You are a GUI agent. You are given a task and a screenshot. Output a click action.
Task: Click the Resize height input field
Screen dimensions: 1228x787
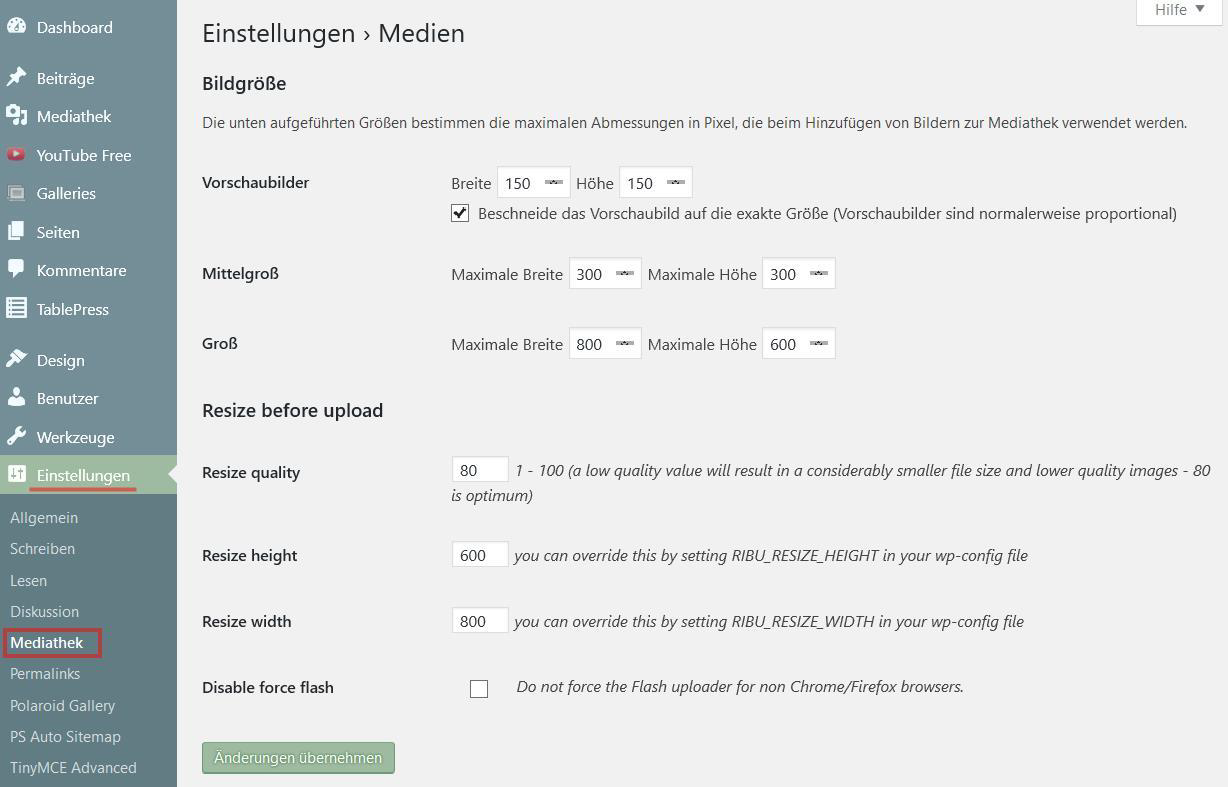point(480,555)
